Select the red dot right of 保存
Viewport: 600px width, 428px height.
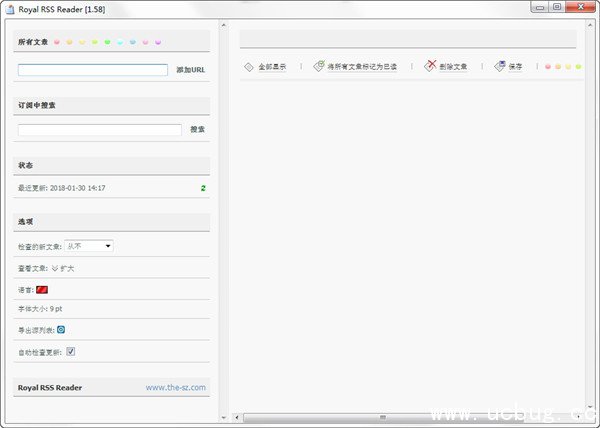pyautogui.click(x=548, y=67)
